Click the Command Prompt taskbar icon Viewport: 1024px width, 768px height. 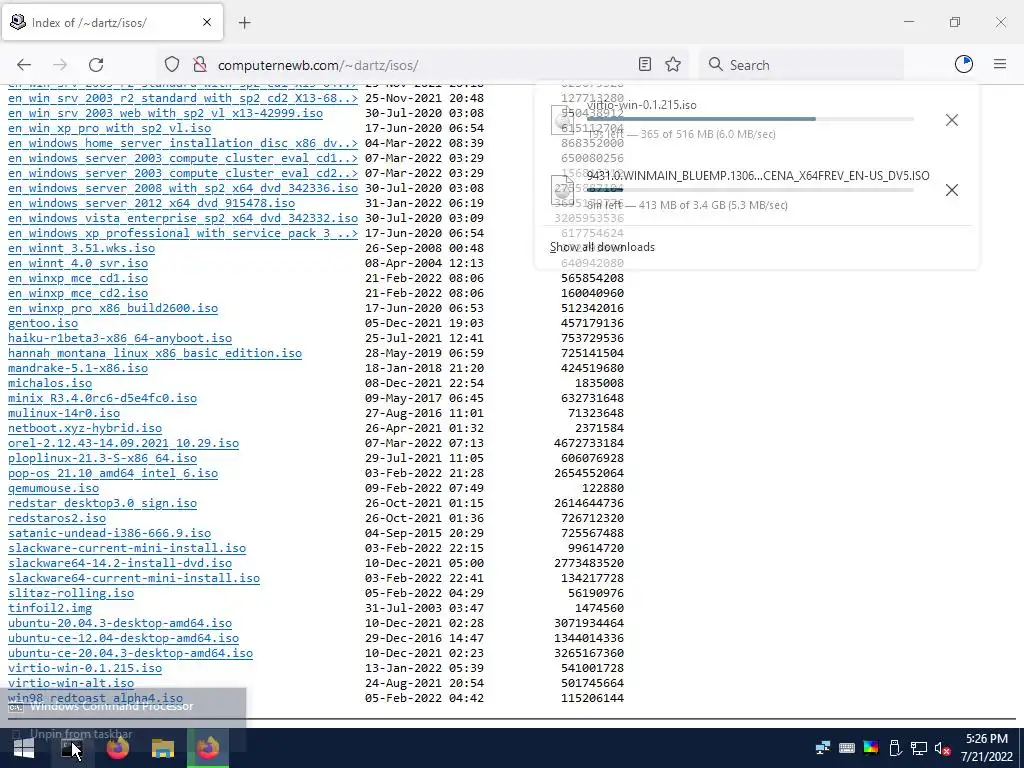coord(71,748)
